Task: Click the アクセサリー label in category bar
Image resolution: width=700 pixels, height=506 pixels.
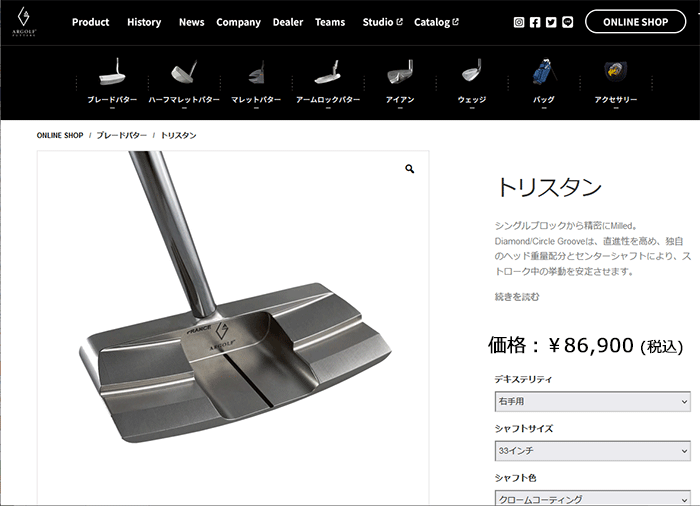Action: pyautogui.click(x=616, y=100)
